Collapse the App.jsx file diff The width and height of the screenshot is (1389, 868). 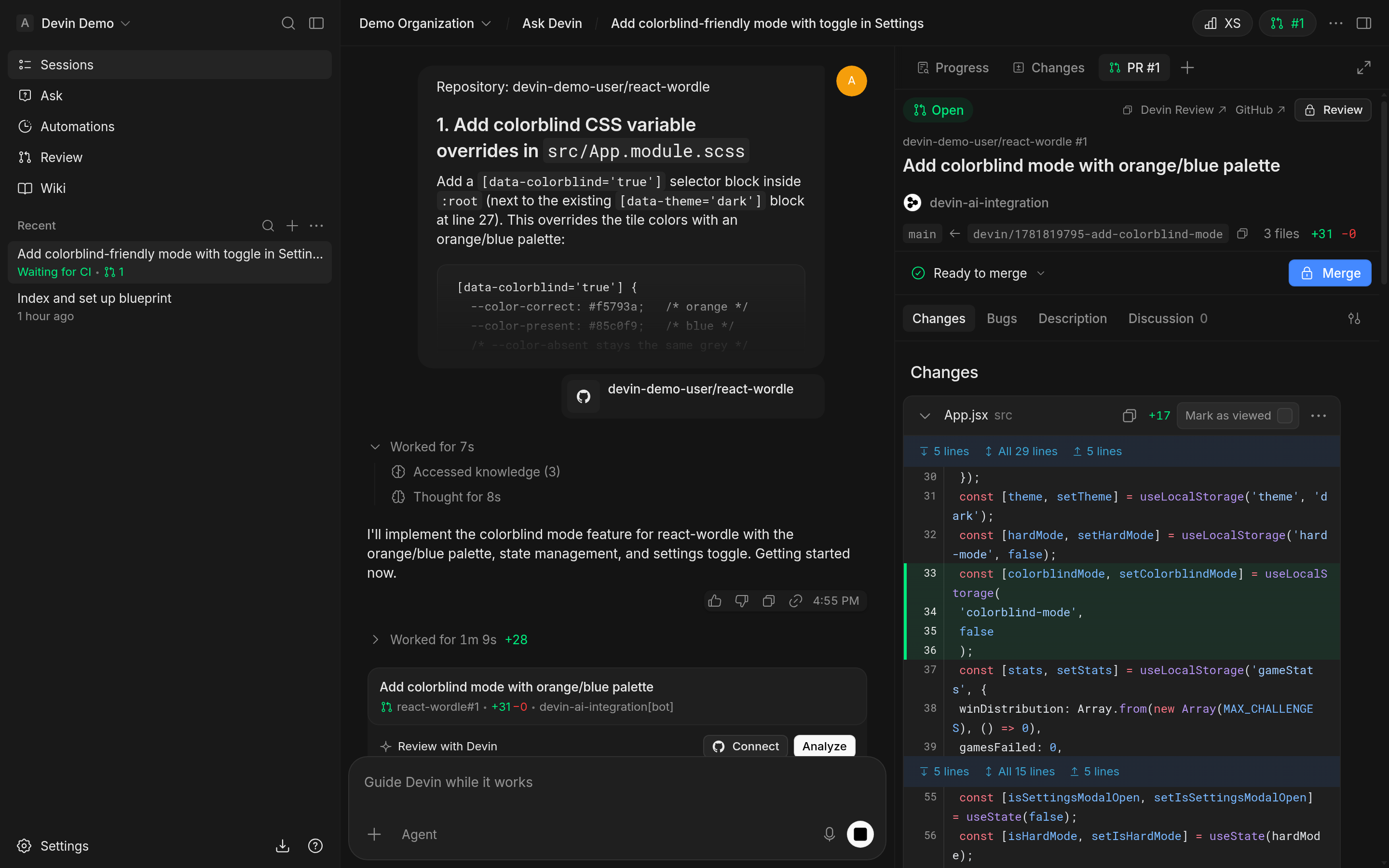pos(925,416)
